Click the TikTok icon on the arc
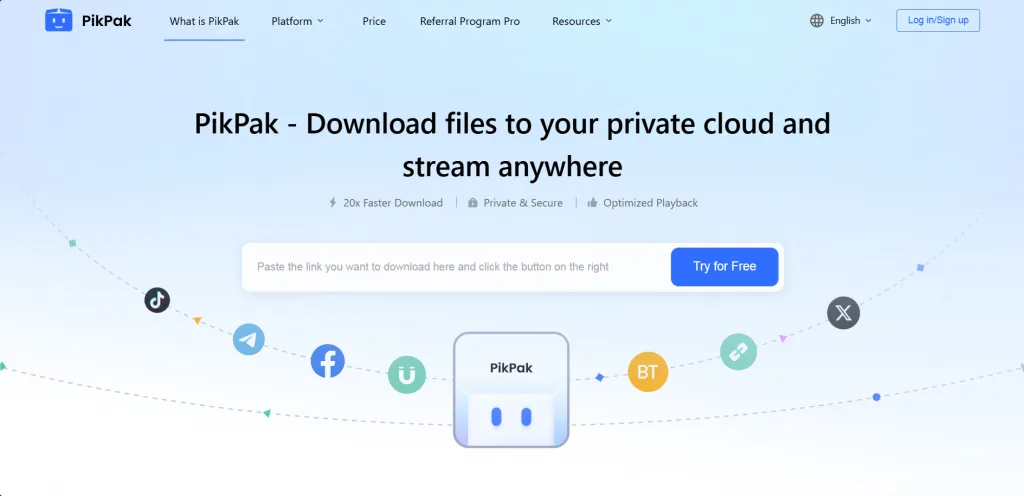 tap(157, 300)
